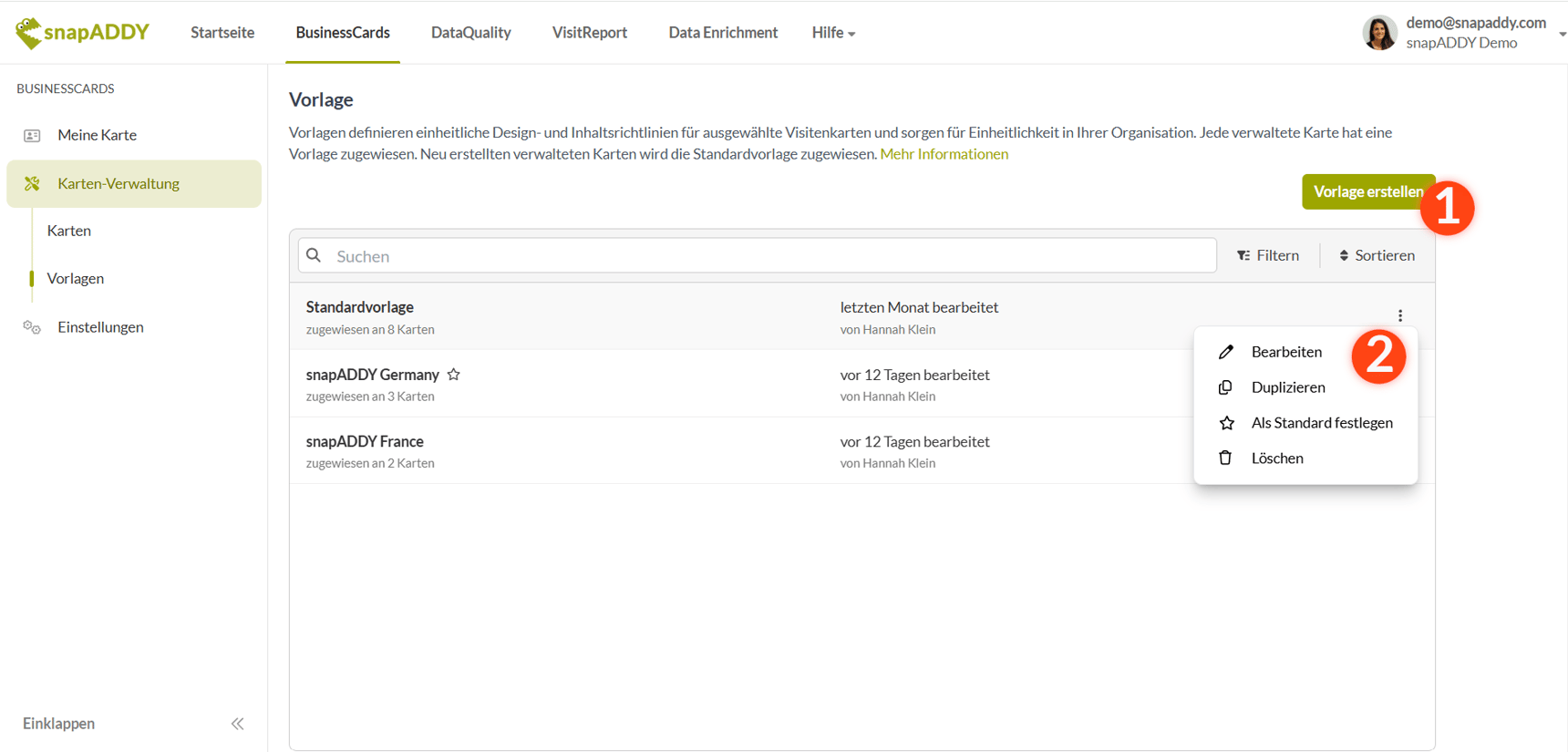
Task: Follow the Mehr Informationen link
Action: click(x=944, y=154)
